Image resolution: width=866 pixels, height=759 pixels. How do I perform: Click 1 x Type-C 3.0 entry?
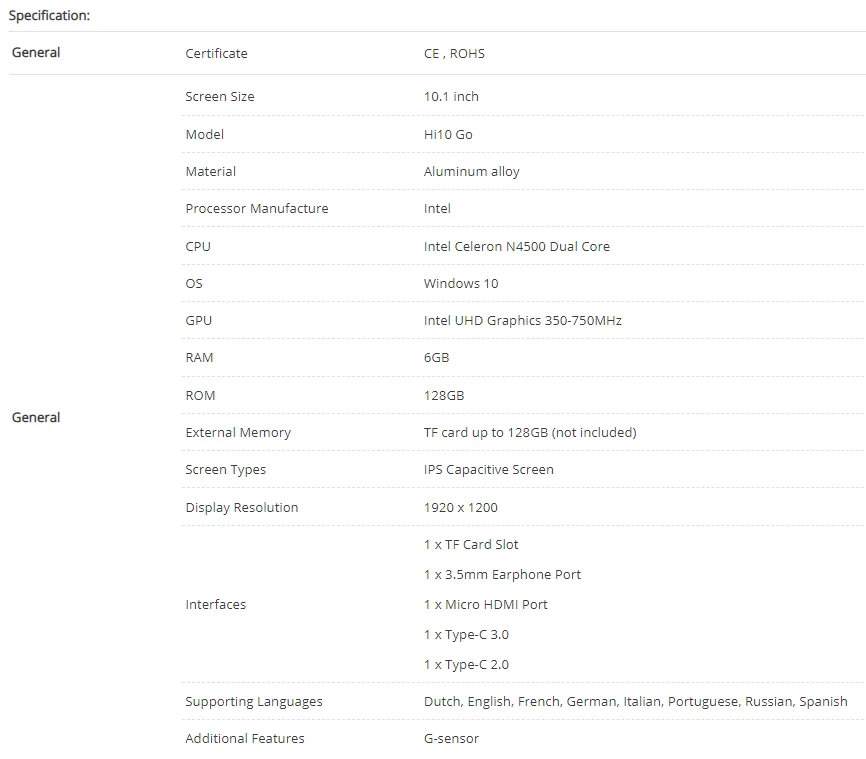coord(466,634)
